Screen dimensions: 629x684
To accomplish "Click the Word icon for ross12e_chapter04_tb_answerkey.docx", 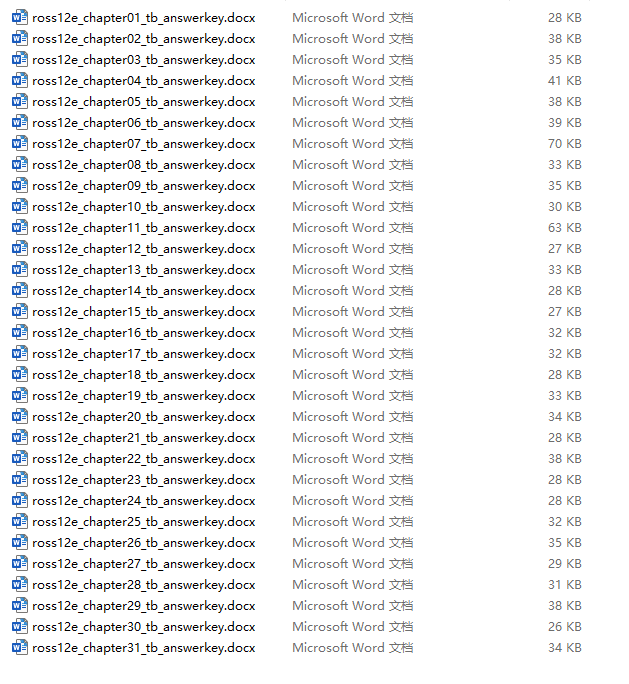I will [20, 81].
